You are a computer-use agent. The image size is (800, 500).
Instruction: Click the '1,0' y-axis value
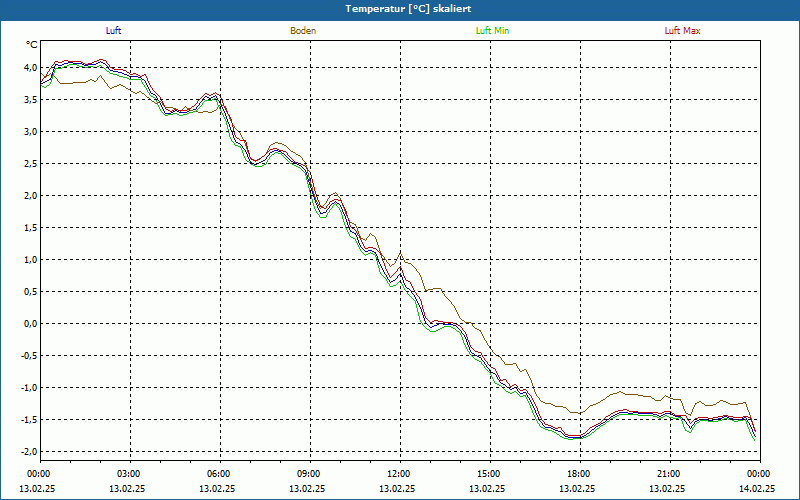(30, 260)
